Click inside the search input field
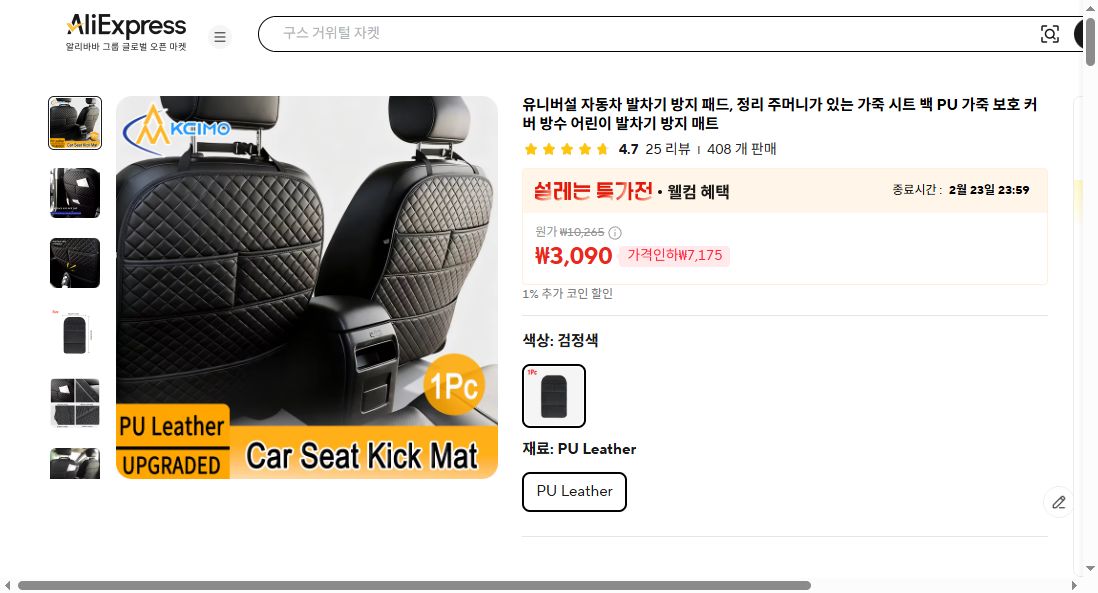The width and height of the screenshot is (1098, 593). [x=600, y=33]
